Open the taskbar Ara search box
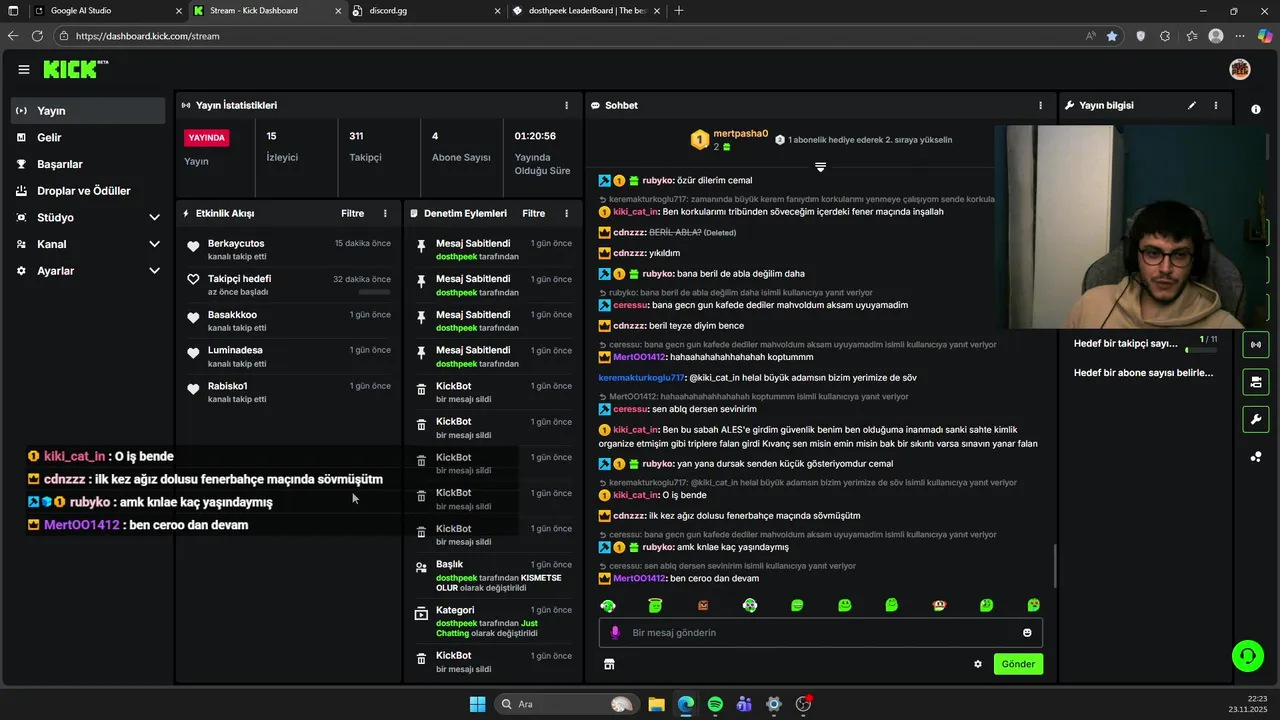This screenshot has width=1280, height=720. coord(567,704)
